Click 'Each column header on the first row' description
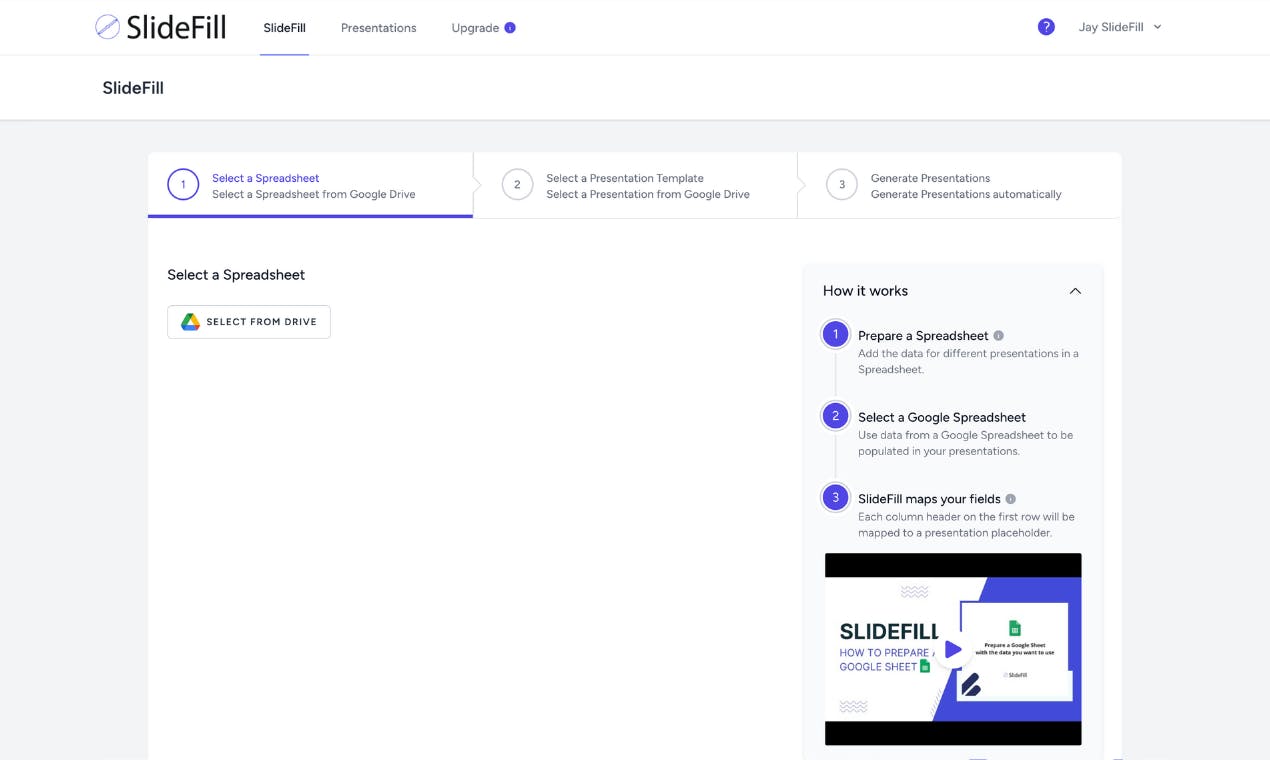 click(x=966, y=525)
